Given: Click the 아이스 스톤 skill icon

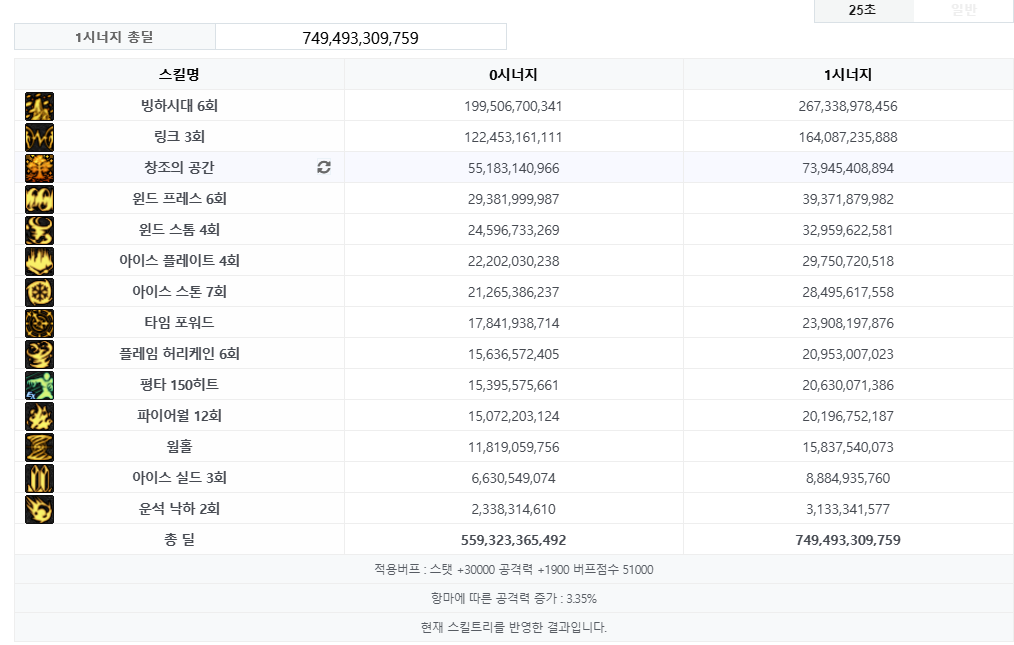Looking at the screenshot, I should [39, 292].
